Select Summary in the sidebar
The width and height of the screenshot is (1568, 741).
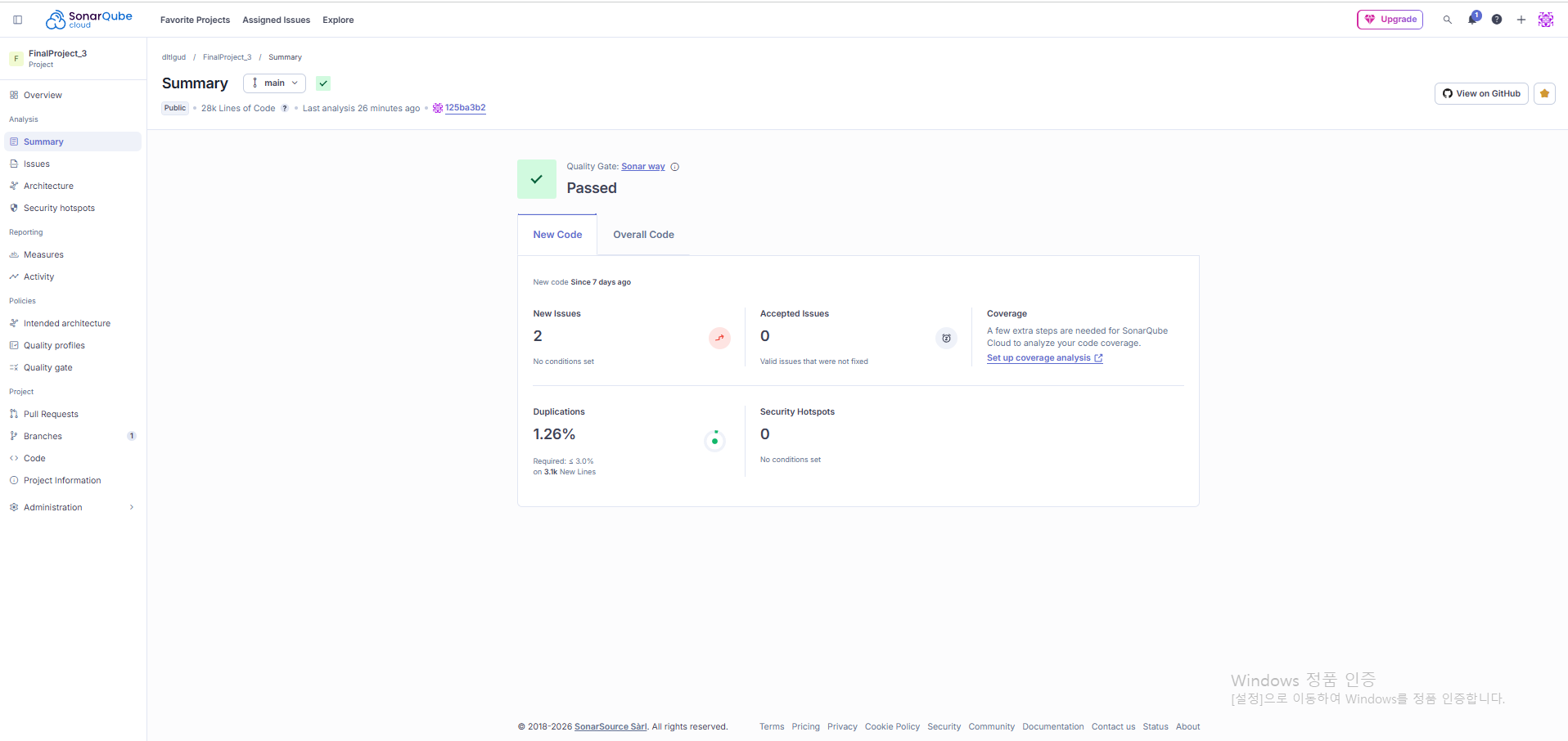click(72, 141)
